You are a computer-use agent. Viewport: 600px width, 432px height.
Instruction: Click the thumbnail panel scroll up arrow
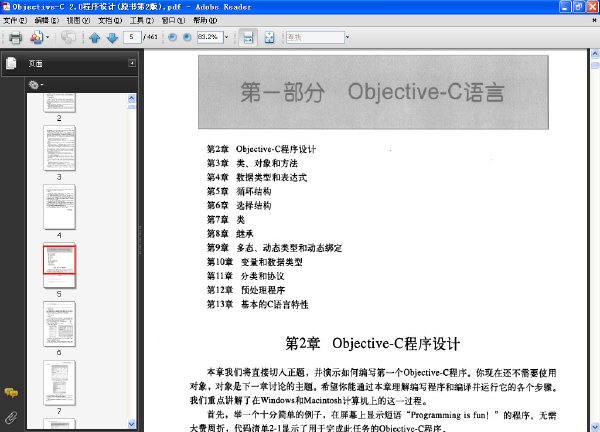click(132, 98)
